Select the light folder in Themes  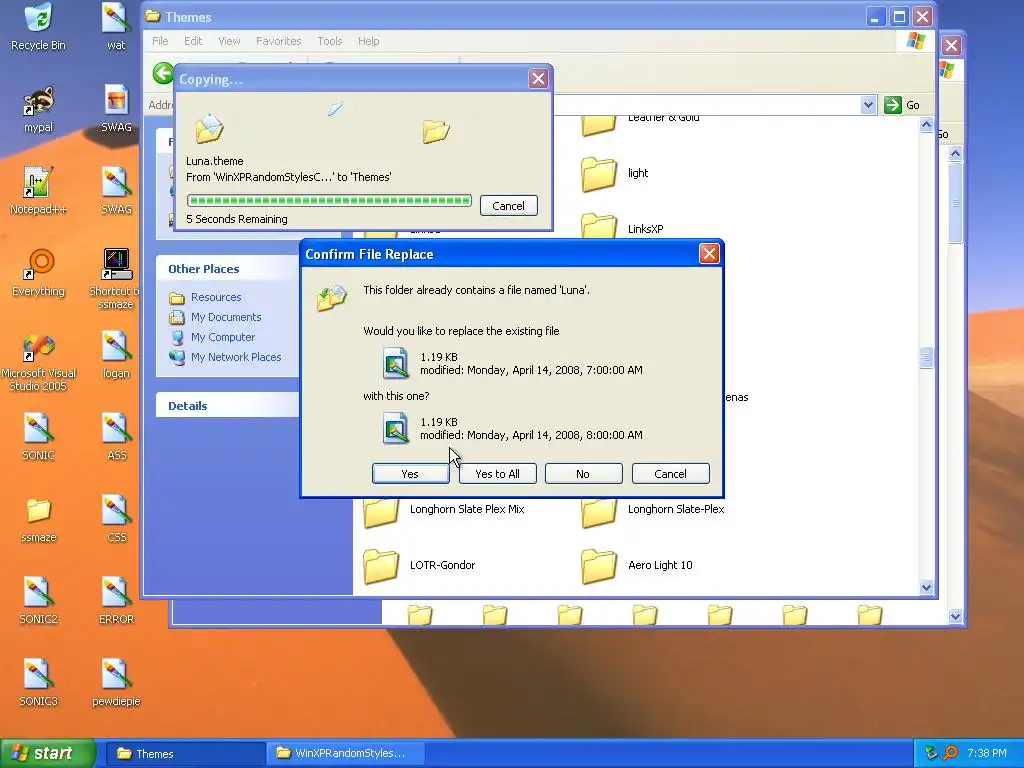[x=615, y=173]
